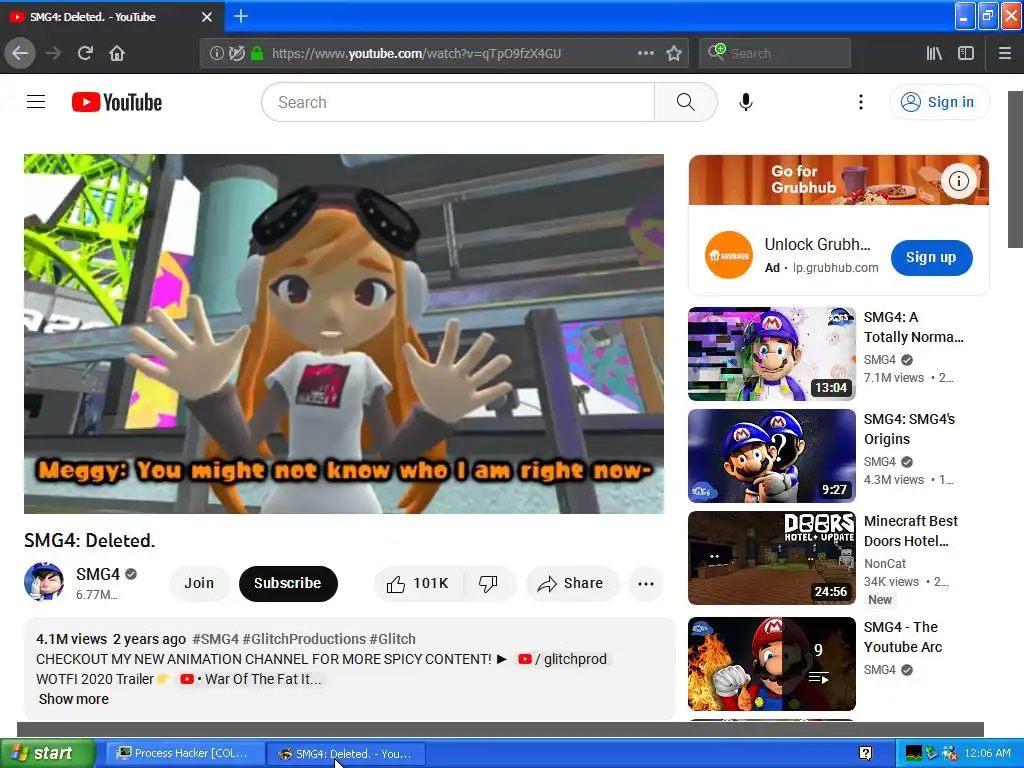The width and height of the screenshot is (1024, 768).
Task: Open the SMG4 channel avatar
Action: pyautogui.click(x=44, y=581)
